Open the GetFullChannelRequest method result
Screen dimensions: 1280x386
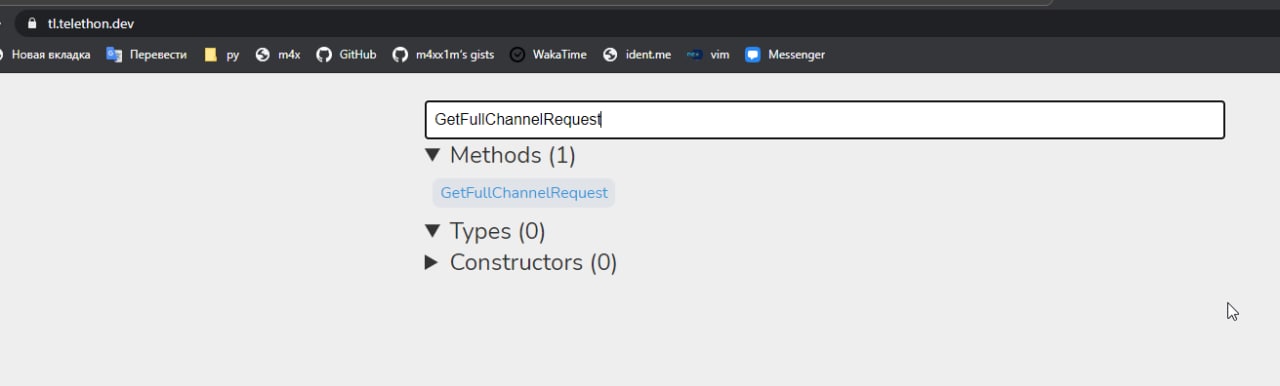[524, 193]
